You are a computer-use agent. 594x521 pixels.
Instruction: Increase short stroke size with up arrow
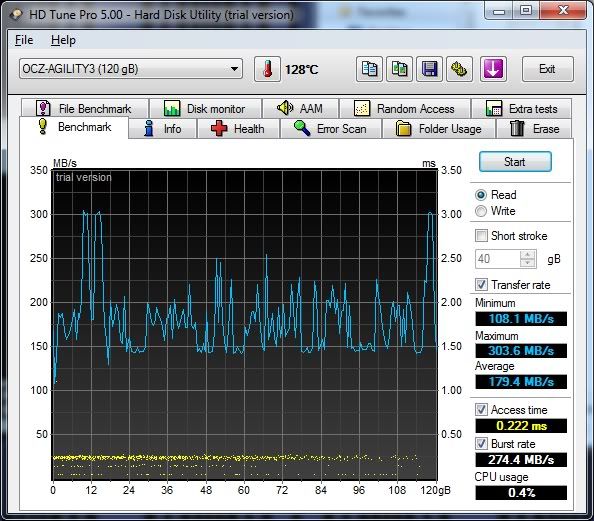tap(527, 254)
